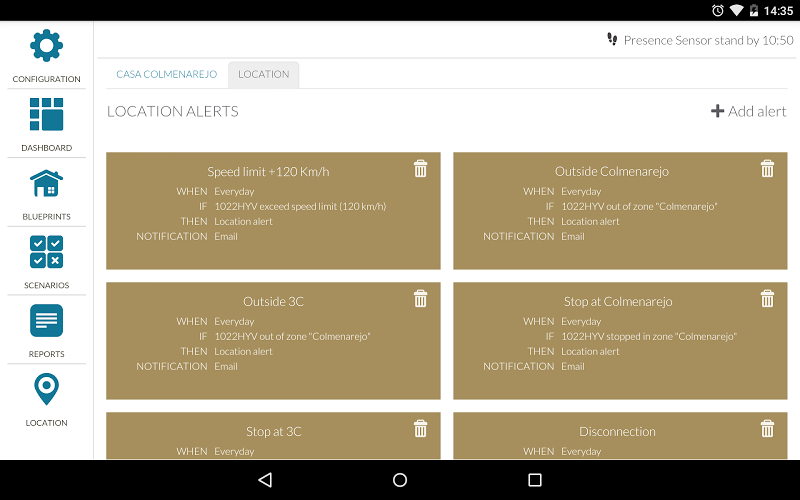The image size is (800, 500).
Task: Click the REPORTS label in sidebar
Action: coord(46,354)
